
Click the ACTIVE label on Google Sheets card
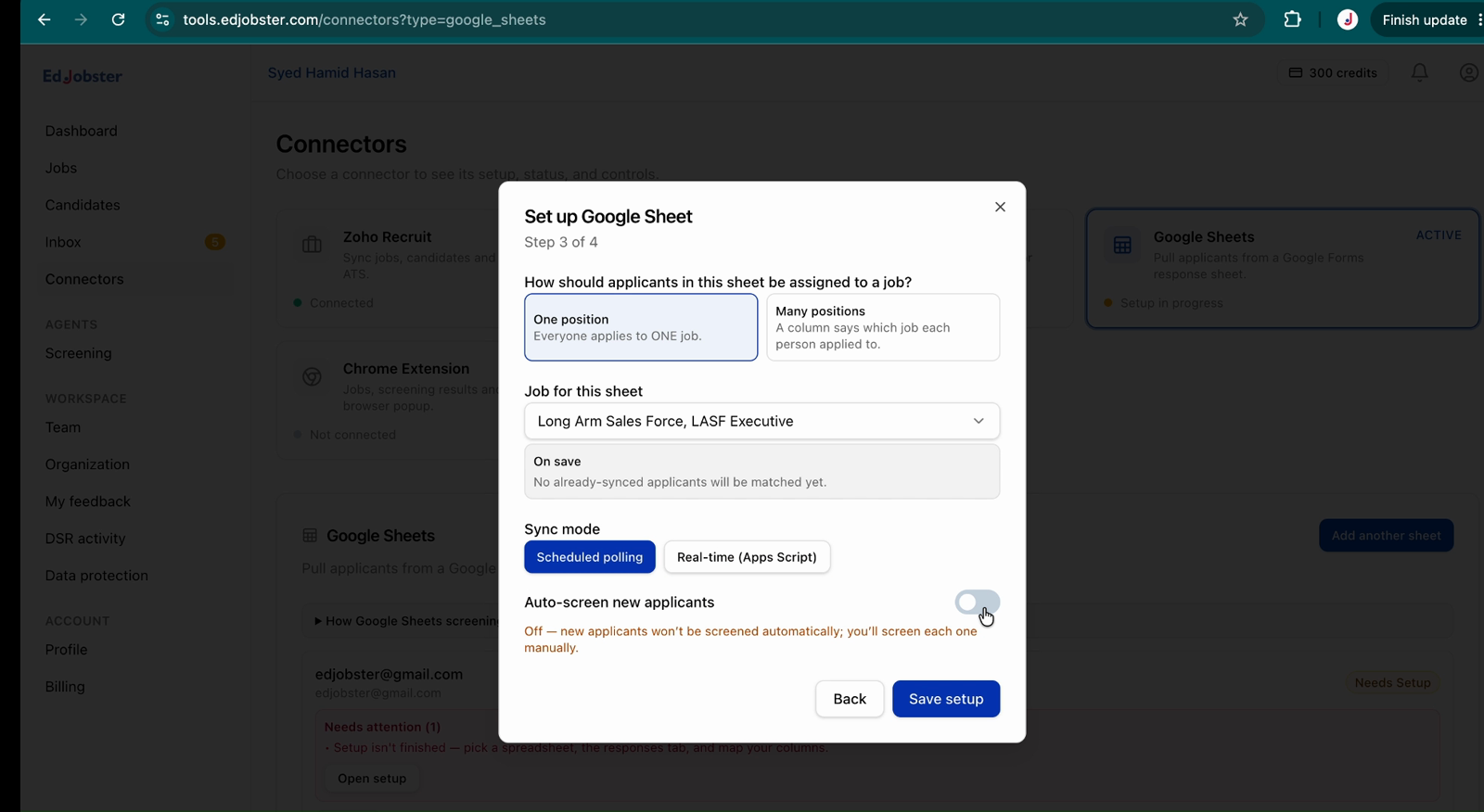click(1439, 235)
